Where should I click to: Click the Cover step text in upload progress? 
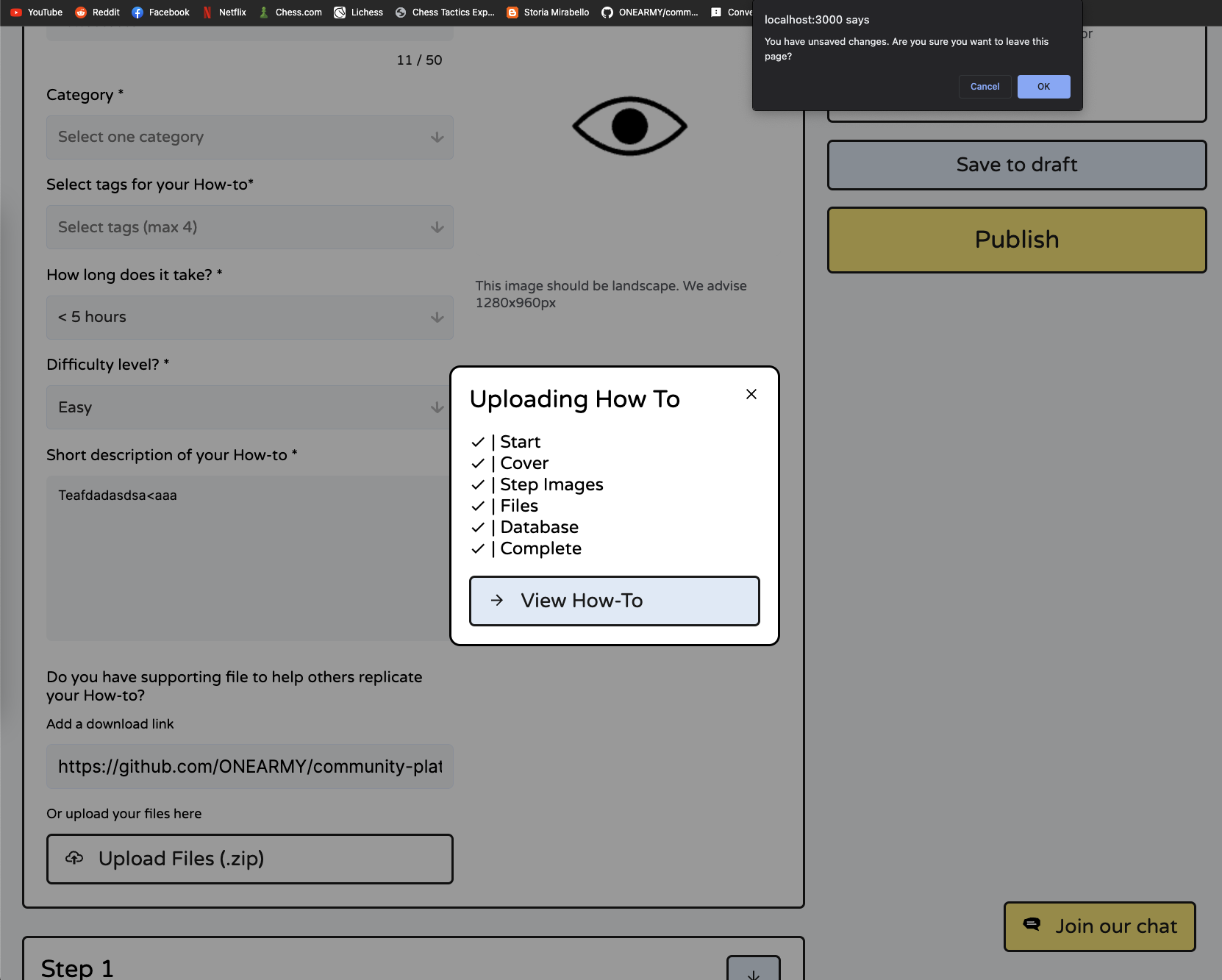(x=524, y=463)
